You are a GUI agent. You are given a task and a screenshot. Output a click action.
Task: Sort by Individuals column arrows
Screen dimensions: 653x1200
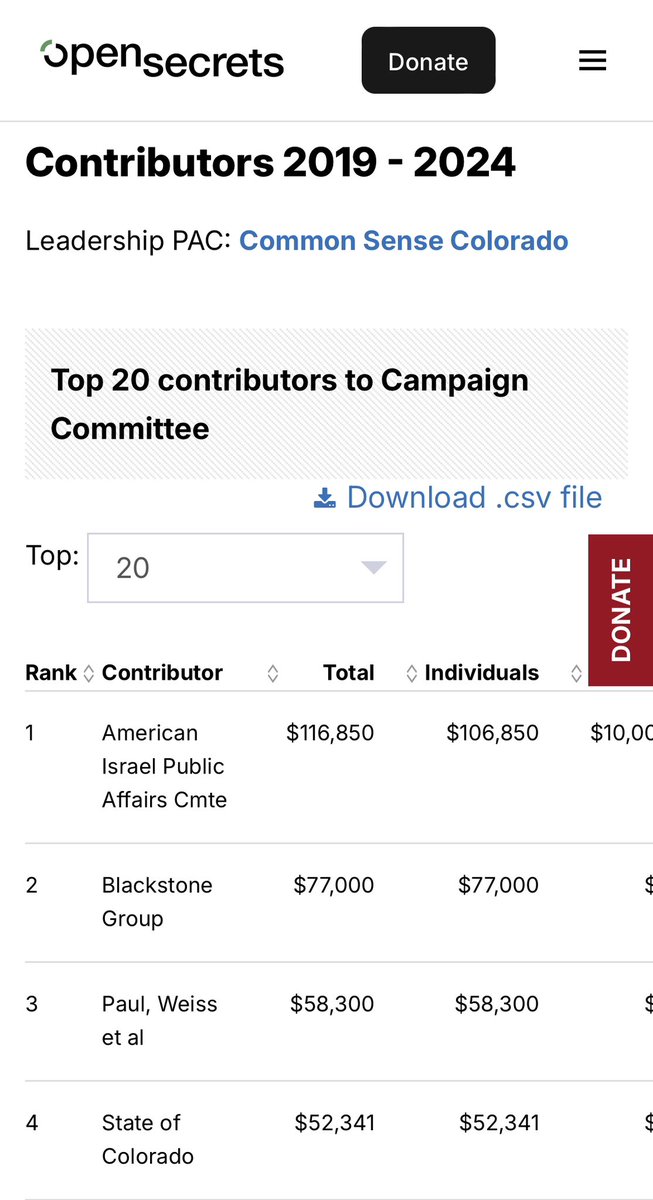pos(576,674)
